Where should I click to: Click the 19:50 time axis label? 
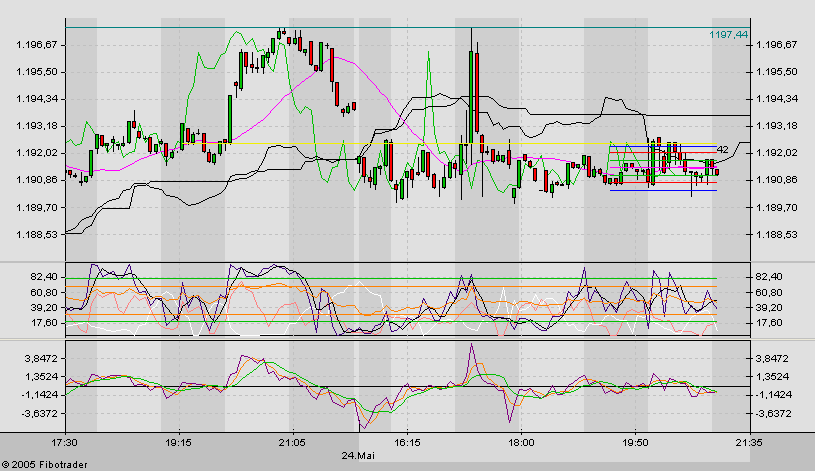coord(635,441)
